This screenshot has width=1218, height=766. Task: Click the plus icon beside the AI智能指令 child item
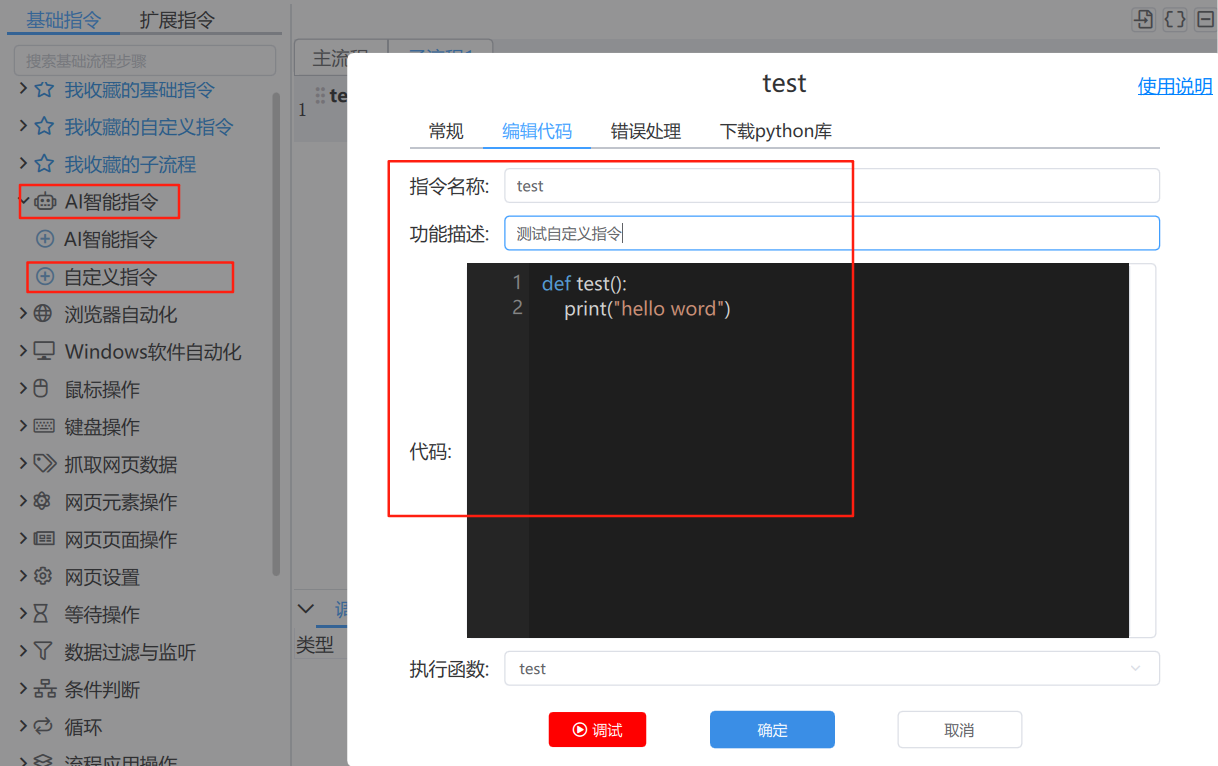pos(45,239)
